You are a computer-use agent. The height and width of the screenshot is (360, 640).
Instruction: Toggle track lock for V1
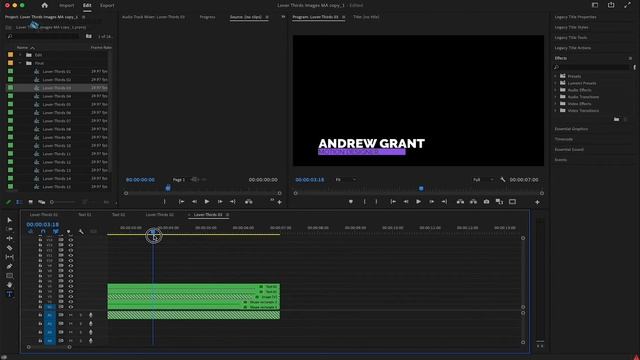(40, 307)
